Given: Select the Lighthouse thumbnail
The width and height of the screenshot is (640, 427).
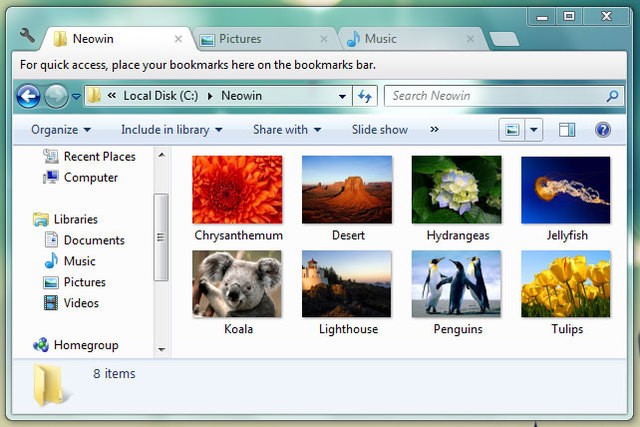Looking at the screenshot, I should (347, 284).
